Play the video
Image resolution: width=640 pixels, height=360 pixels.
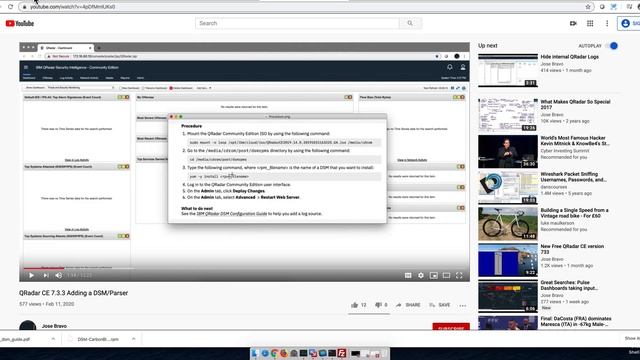click(x=31, y=276)
